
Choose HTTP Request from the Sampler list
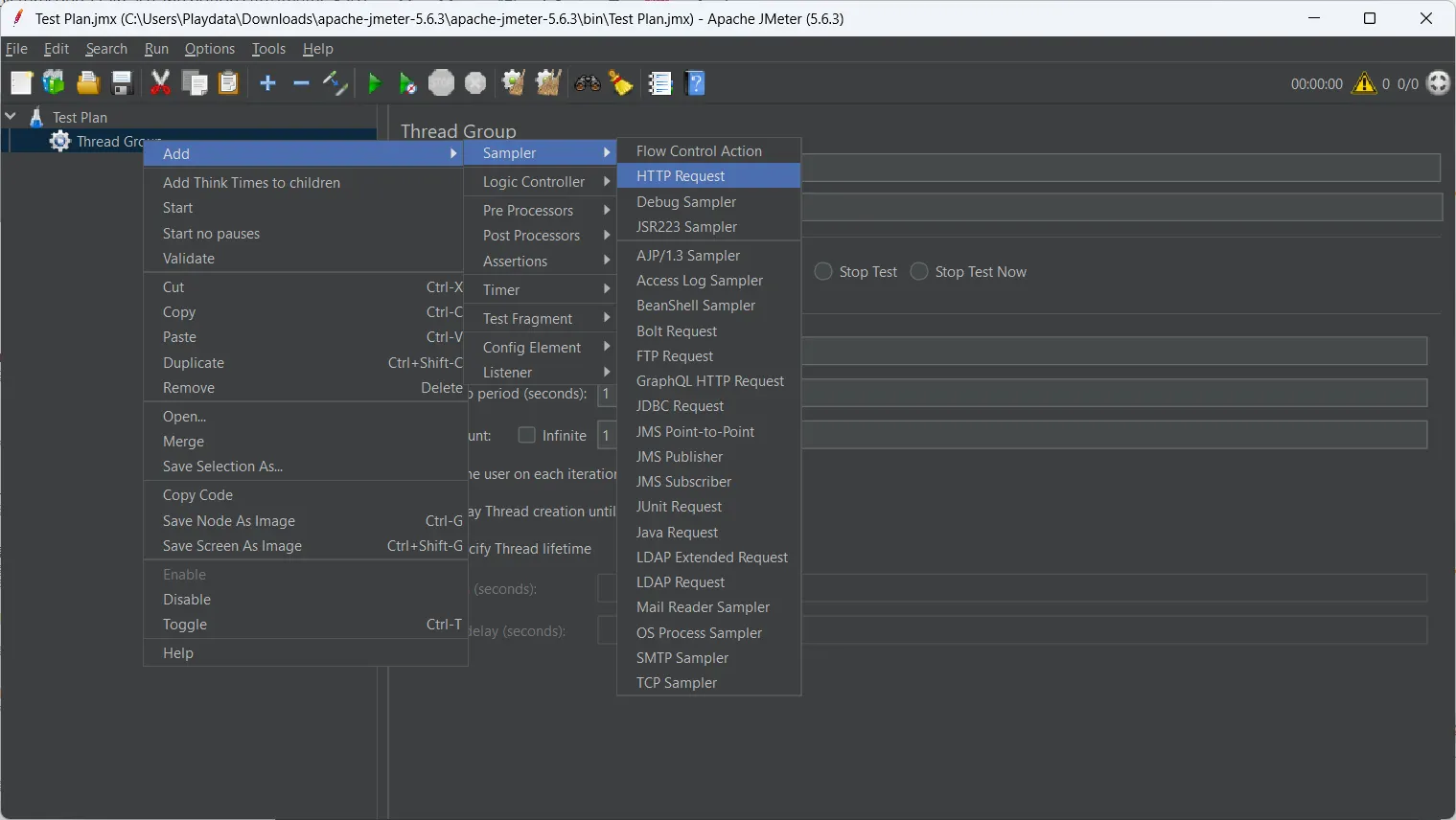709,176
